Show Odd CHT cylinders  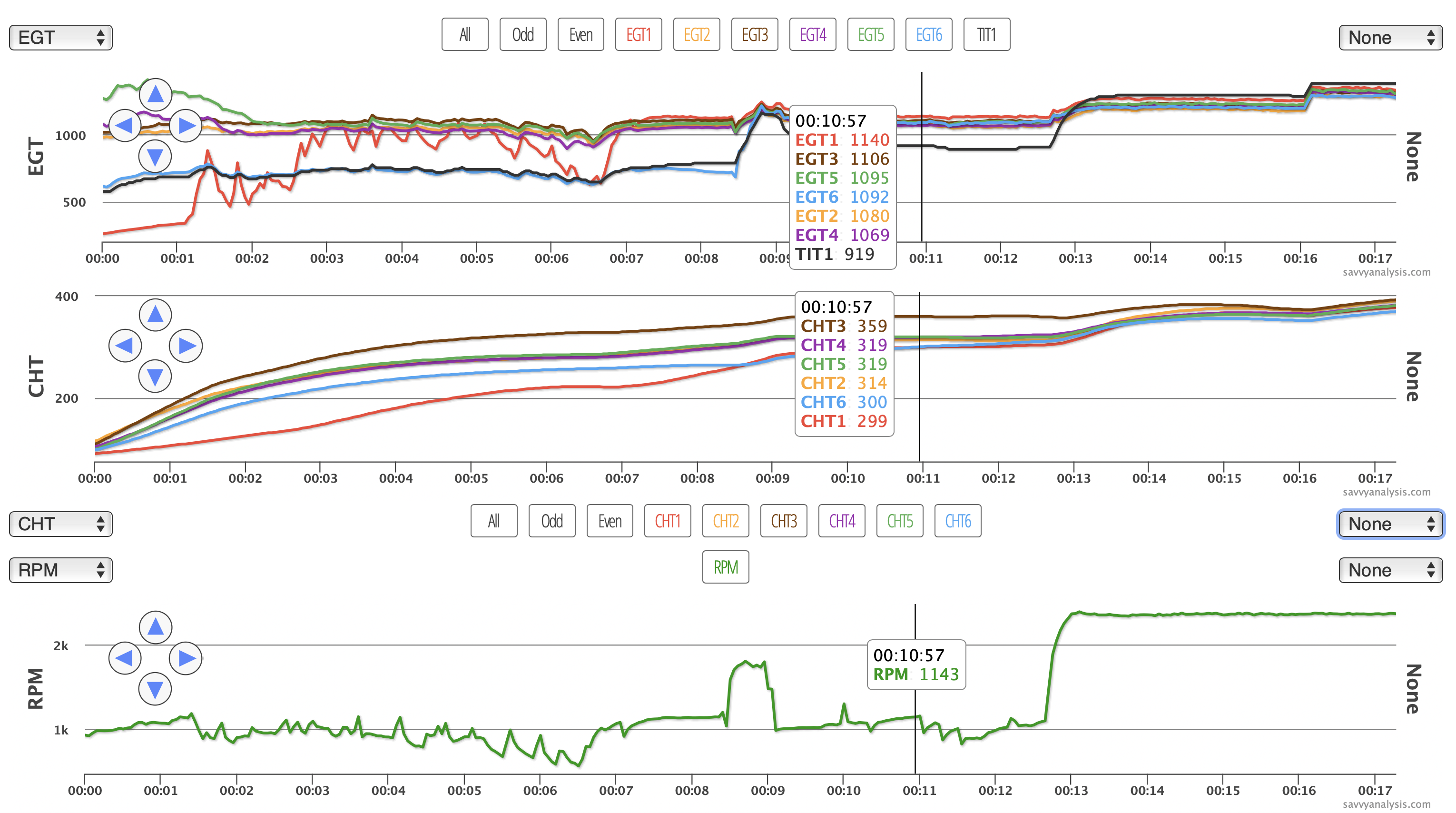coord(552,521)
